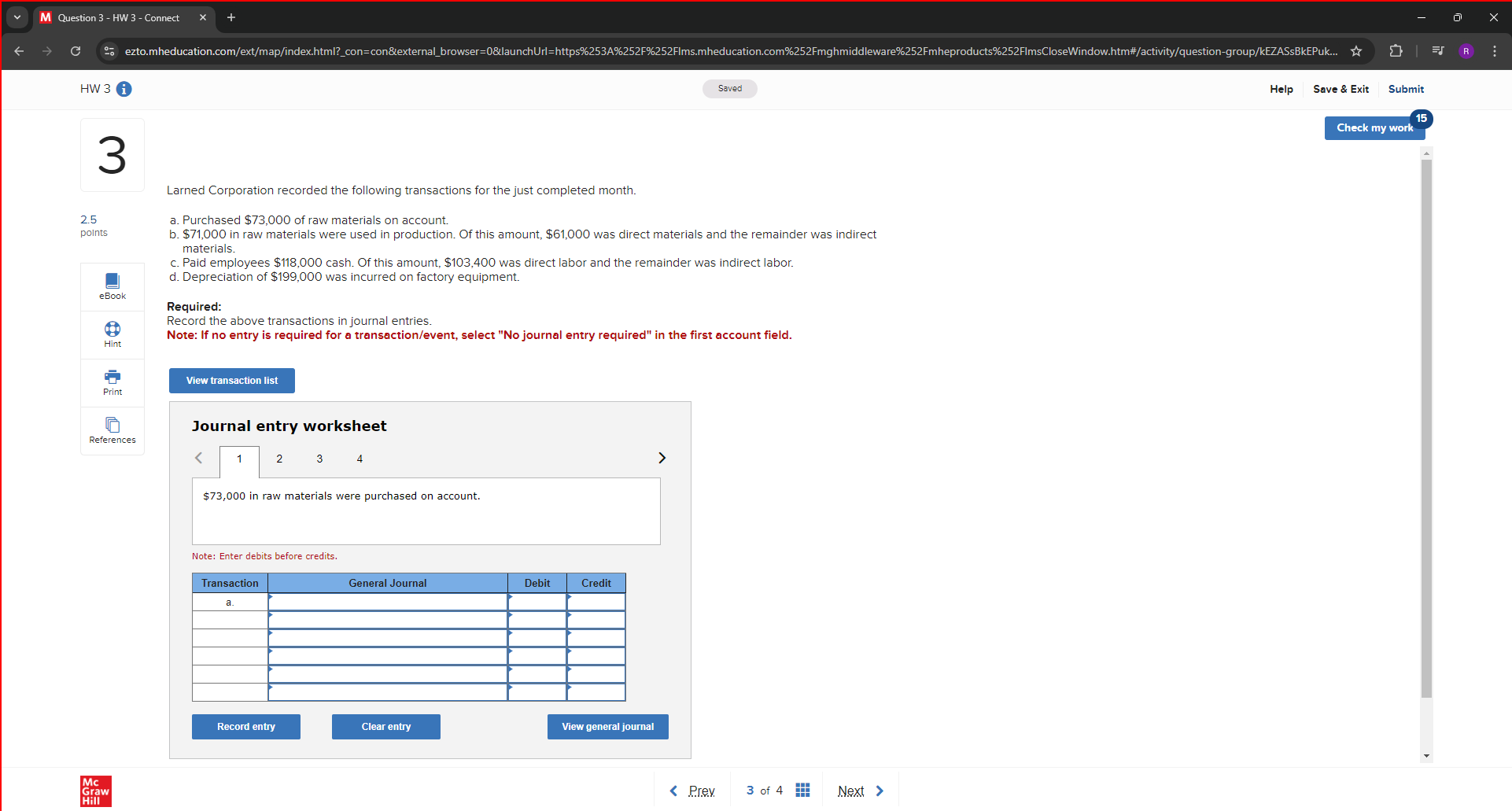Viewport: 1512px width, 811px height.
Task: Open the eBook resource
Action: (112, 286)
